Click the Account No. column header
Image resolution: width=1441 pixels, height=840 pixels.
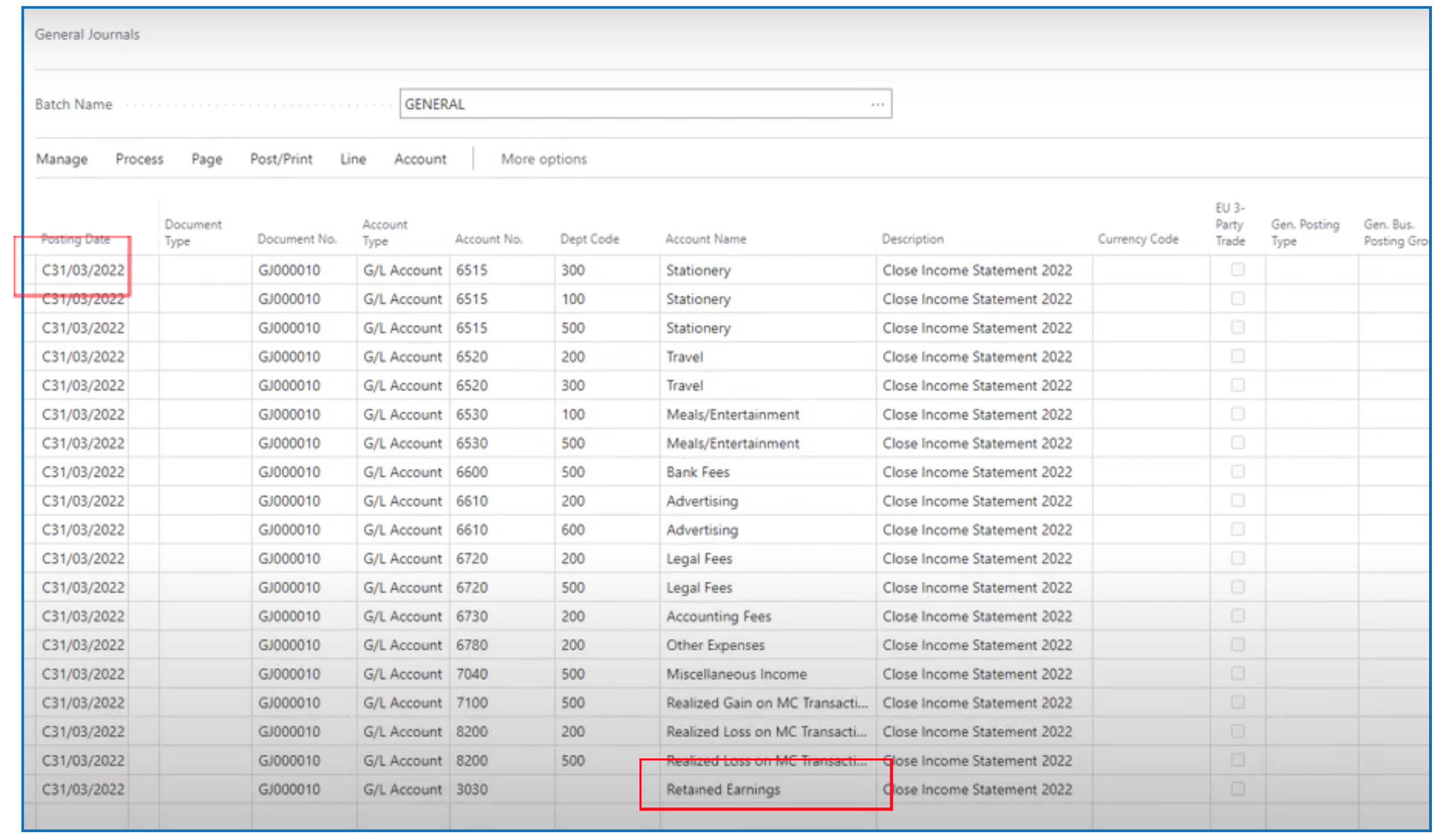pyautogui.click(x=489, y=239)
